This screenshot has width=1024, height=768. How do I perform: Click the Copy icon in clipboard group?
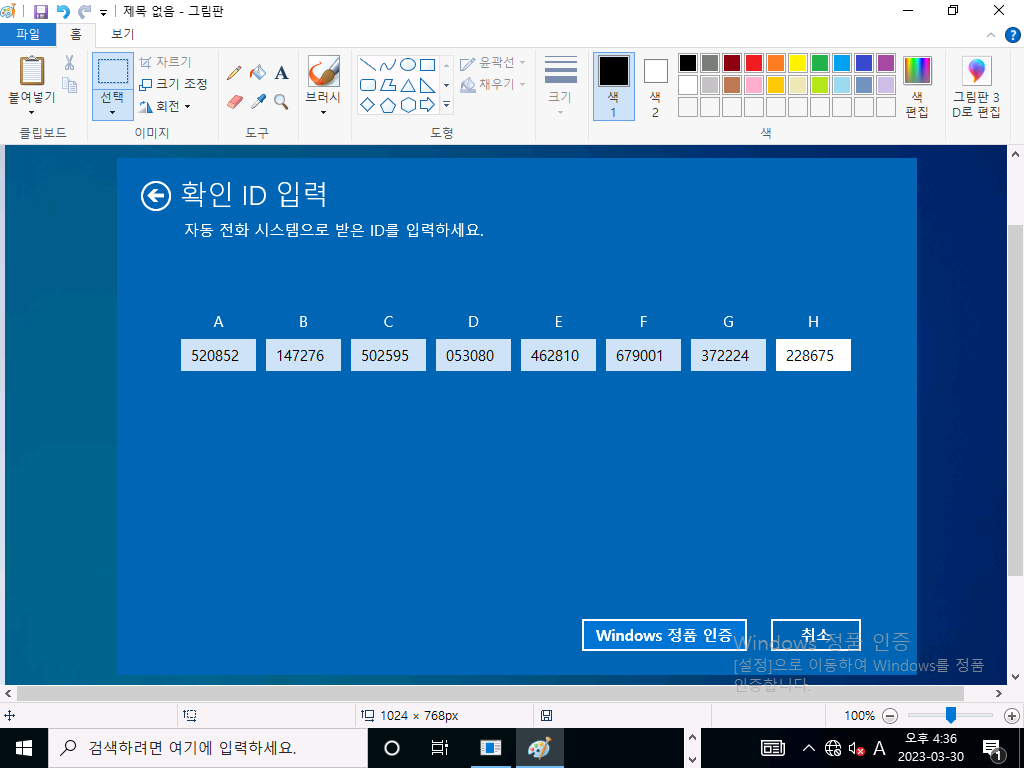point(69,85)
